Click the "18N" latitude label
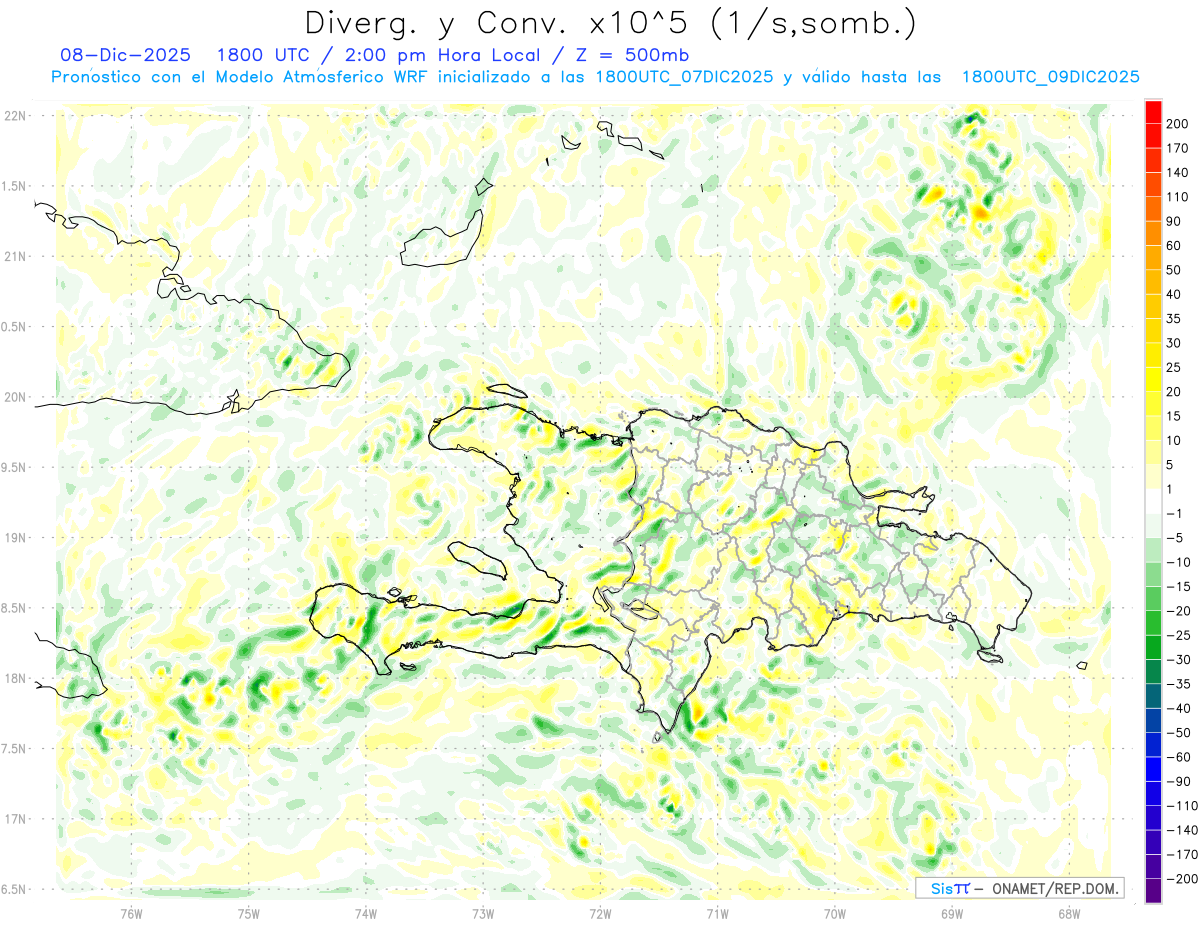This screenshot has height=927, width=1200. click(15, 678)
